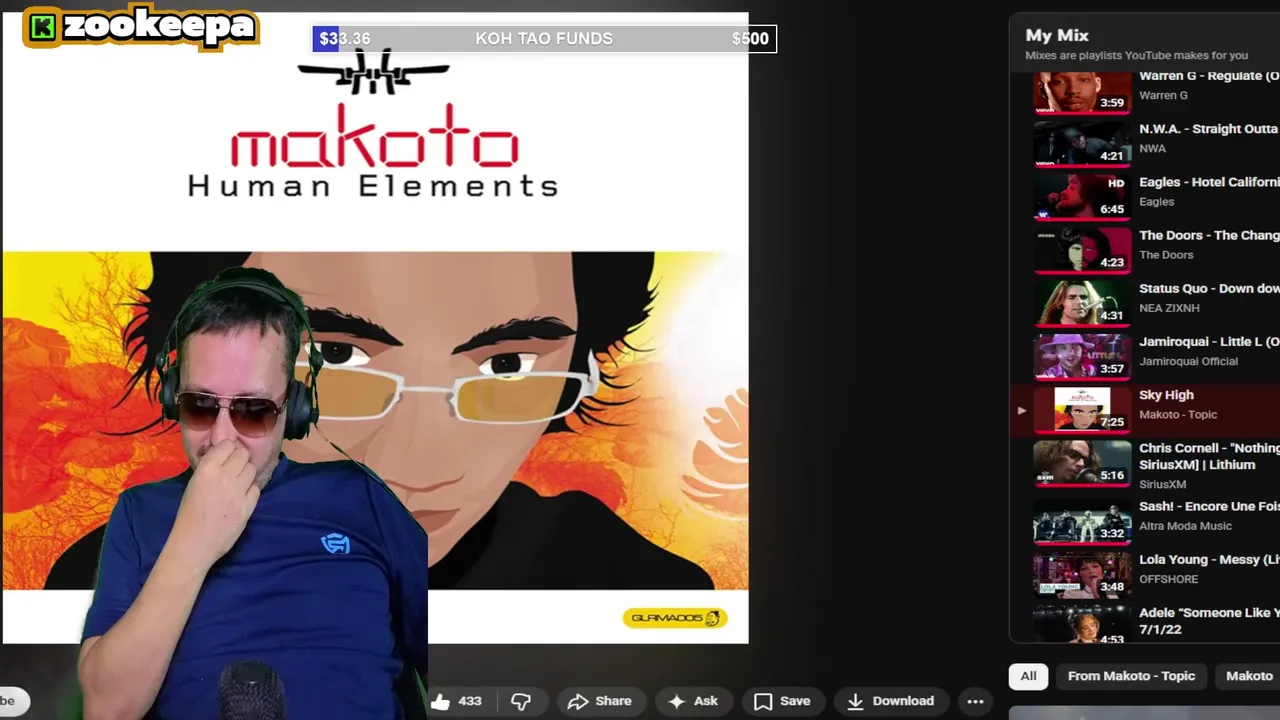
Task: Download the video
Action: [x=890, y=701]
